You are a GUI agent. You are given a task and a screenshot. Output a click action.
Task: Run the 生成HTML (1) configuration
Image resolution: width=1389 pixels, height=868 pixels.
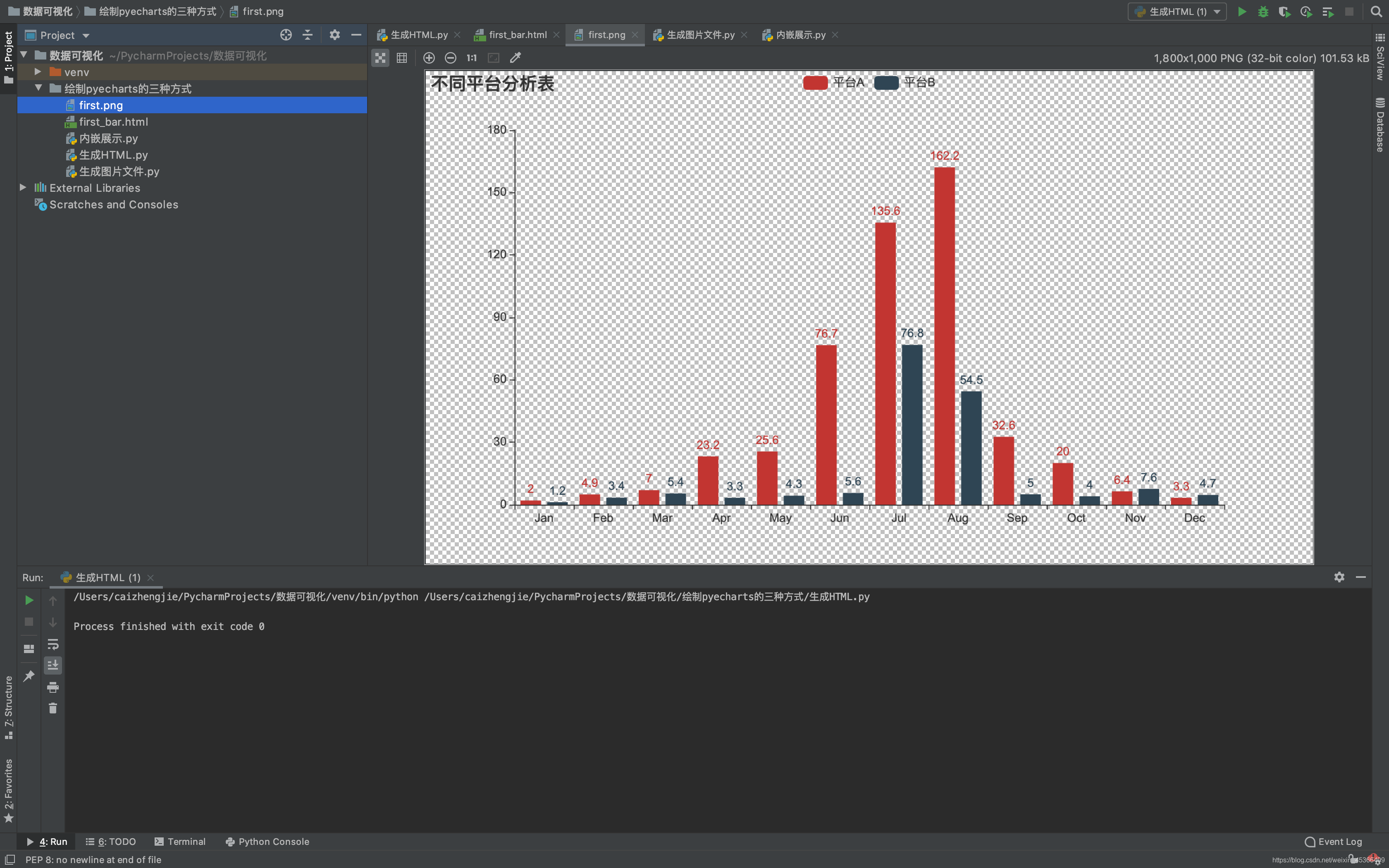[x=1241, y=12]
